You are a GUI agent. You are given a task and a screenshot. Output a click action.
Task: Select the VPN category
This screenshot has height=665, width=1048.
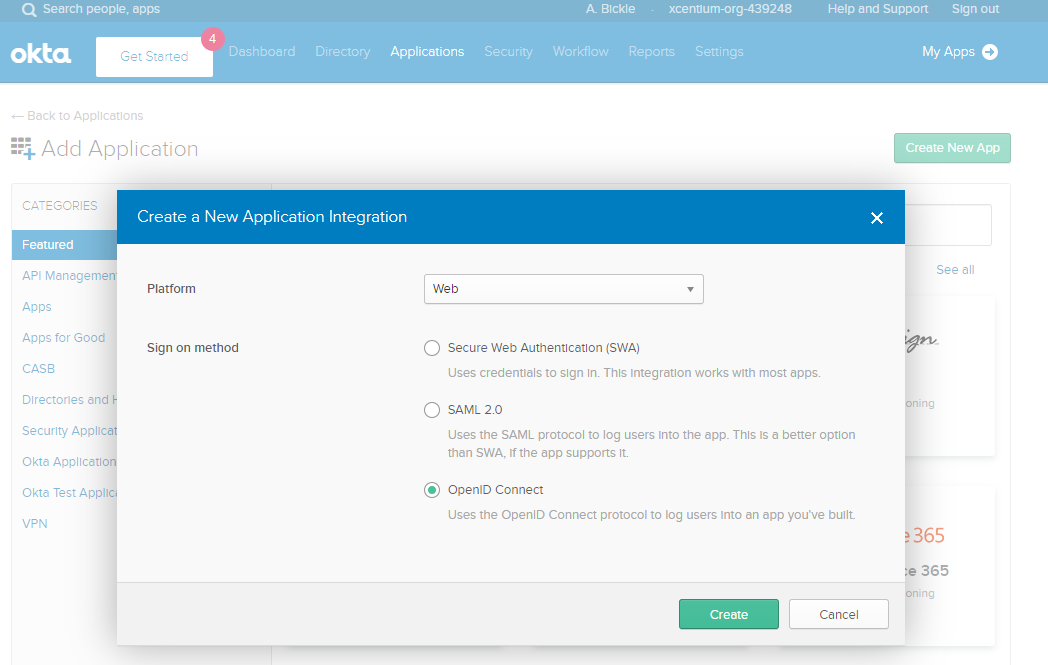click(x=35, y=523)
